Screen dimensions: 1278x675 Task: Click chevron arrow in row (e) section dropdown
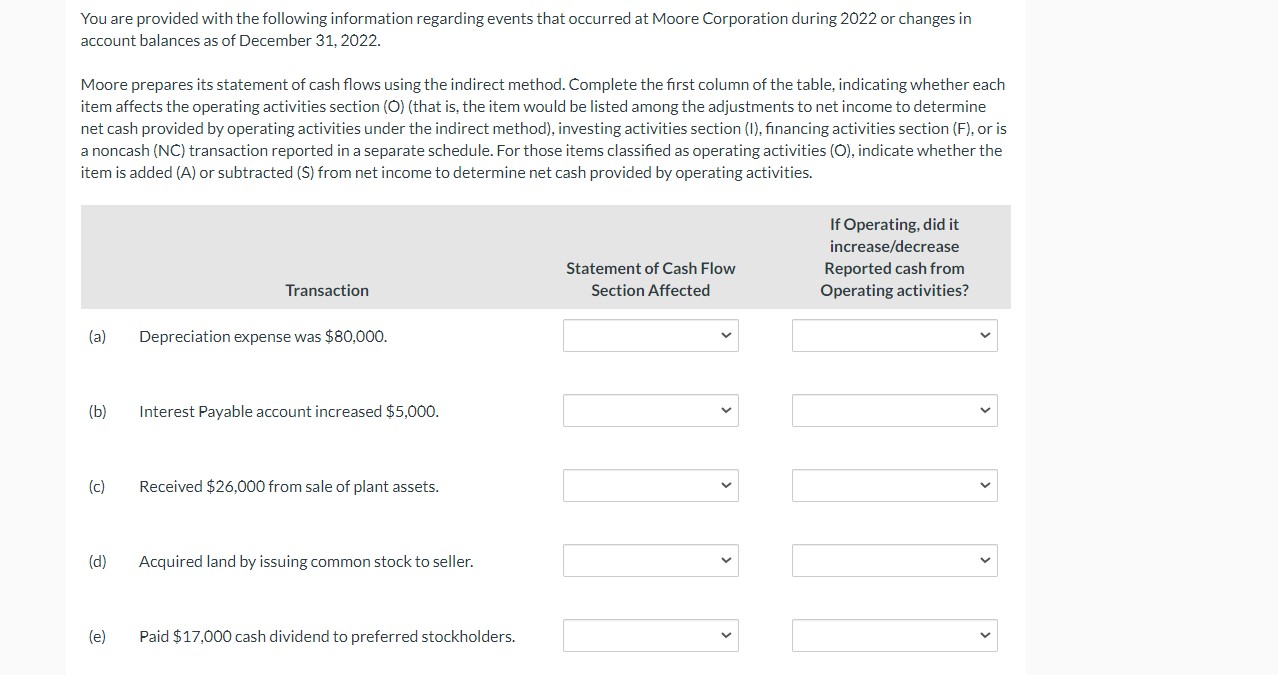point(726,636)
